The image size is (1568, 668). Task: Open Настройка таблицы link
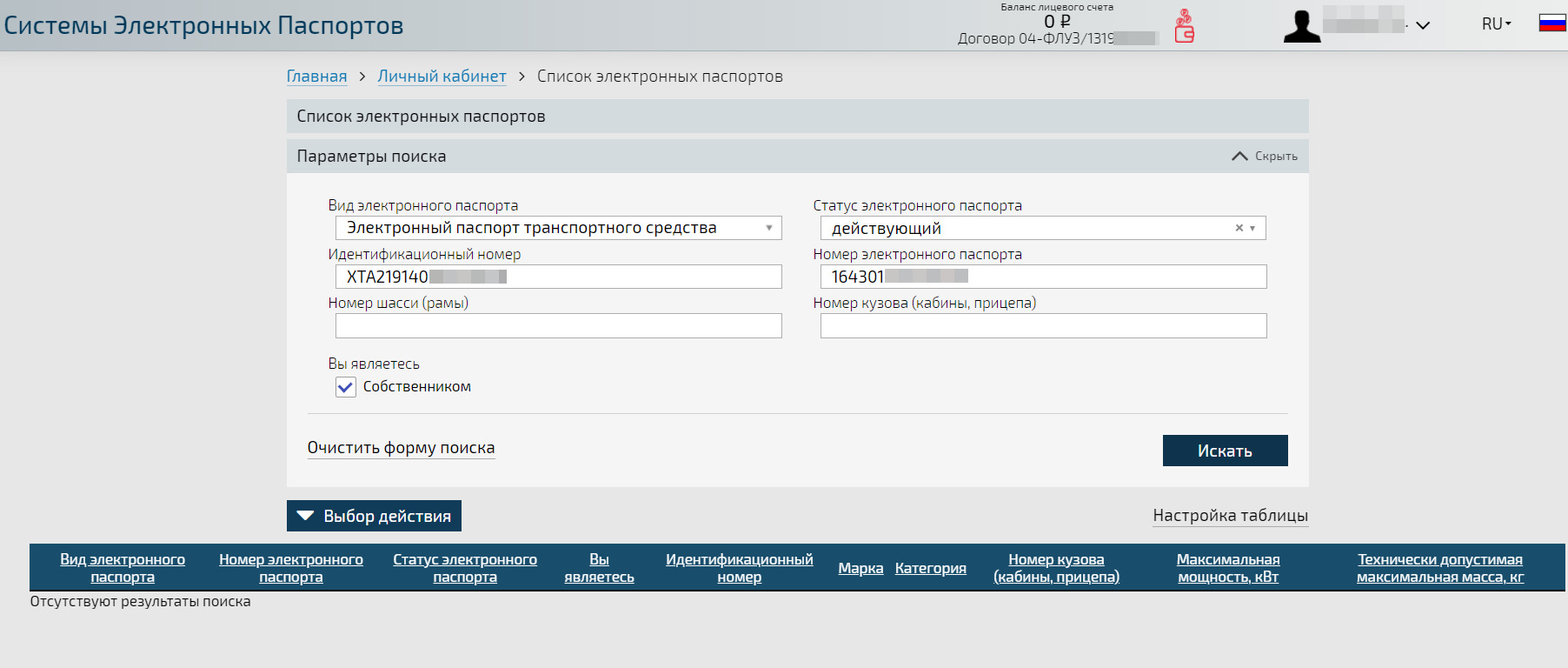tap(1230, 516)
